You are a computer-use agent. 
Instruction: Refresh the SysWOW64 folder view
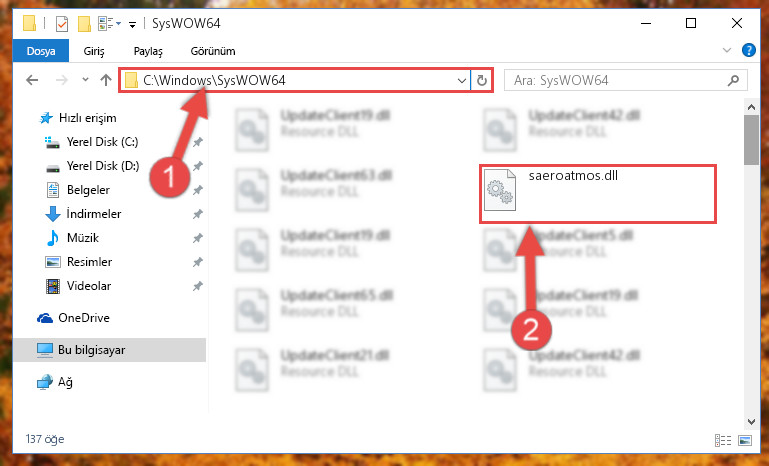[x=482, y=80]
